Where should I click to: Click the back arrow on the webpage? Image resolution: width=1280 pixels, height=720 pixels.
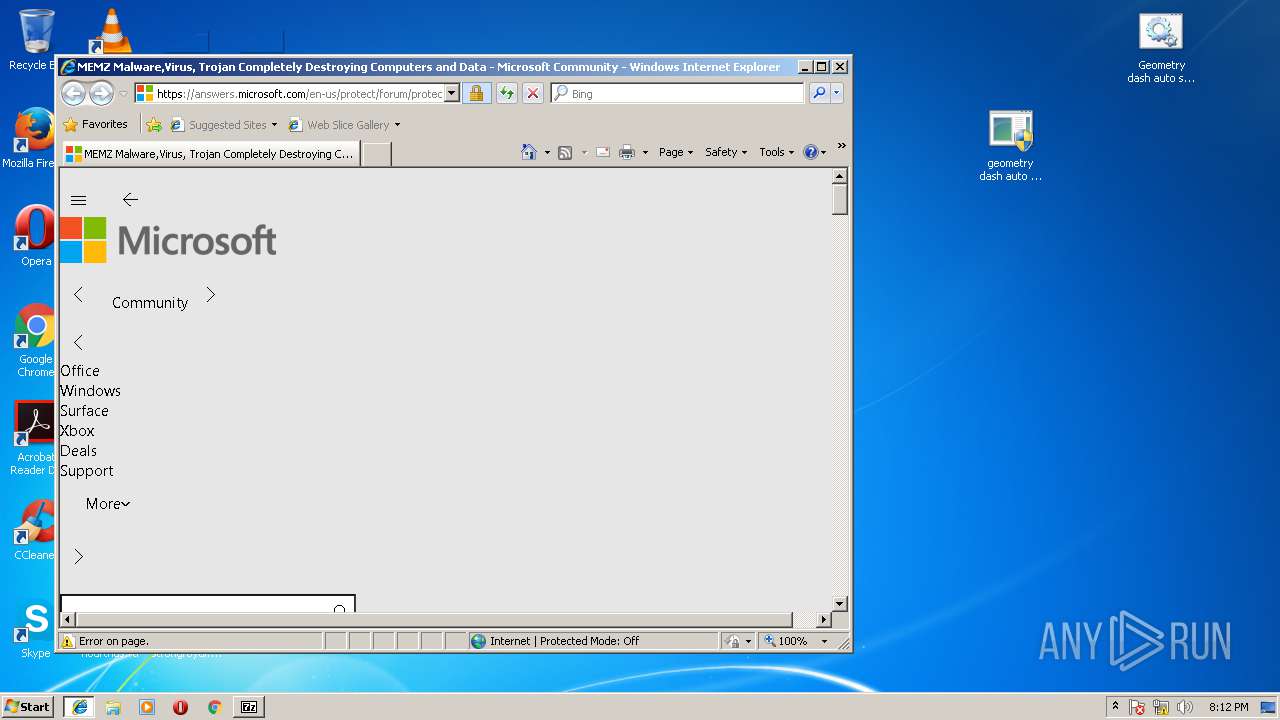click(130, 200)
